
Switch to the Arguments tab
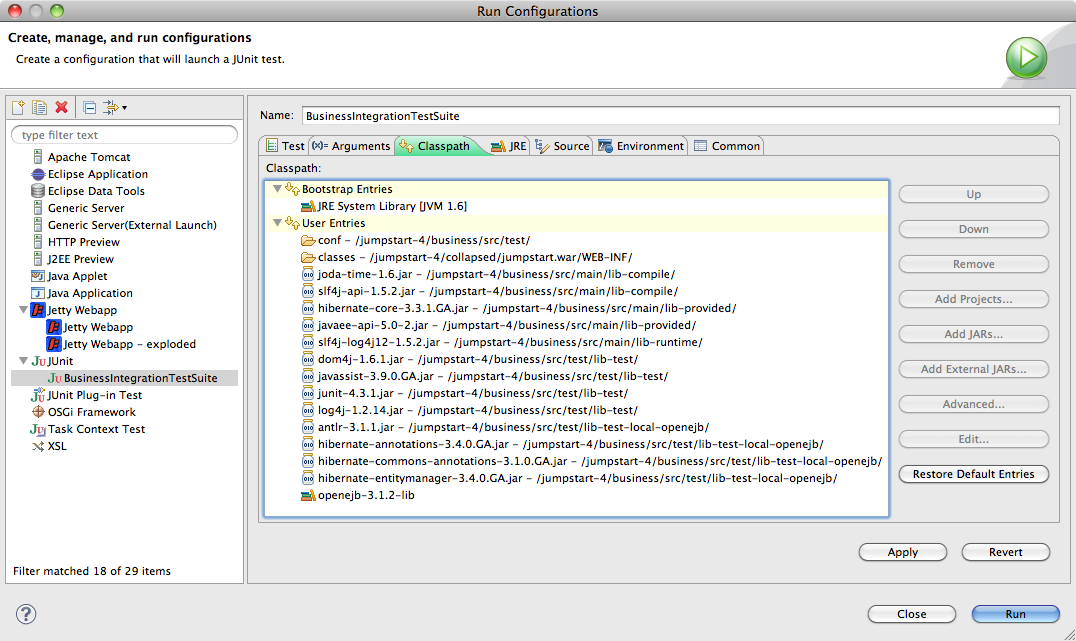351,145
